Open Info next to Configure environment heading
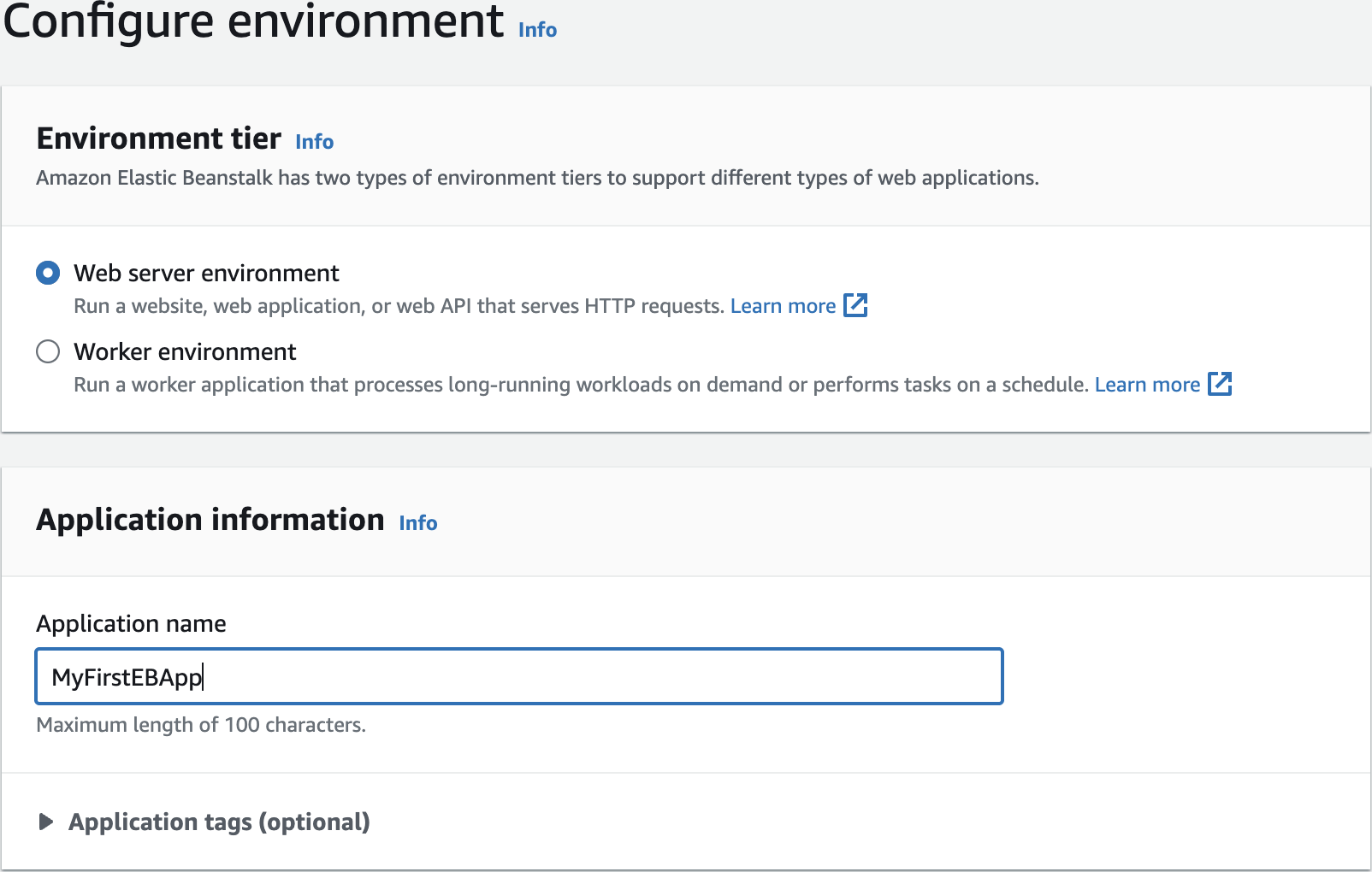 click(537, 30)
